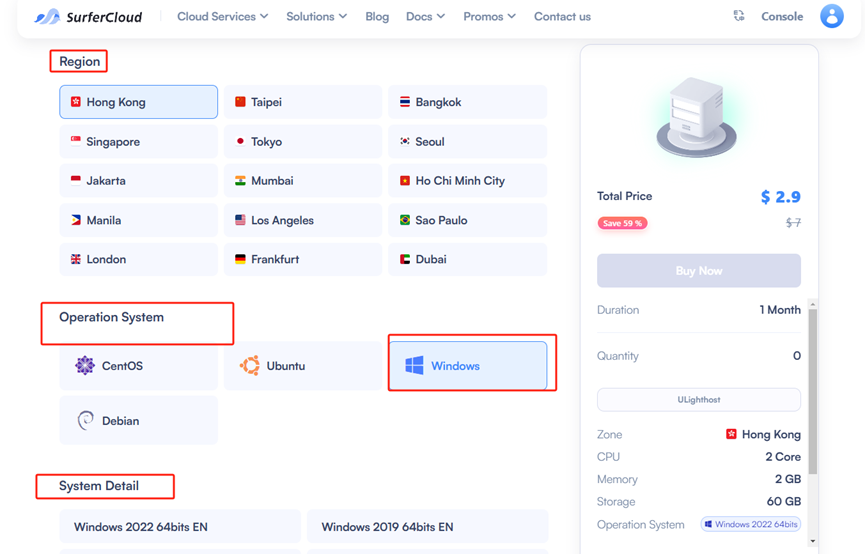Click the scrollbar down arrow in summary
Image resolution: width=865 pixels, height=554 pixels.
813,541
